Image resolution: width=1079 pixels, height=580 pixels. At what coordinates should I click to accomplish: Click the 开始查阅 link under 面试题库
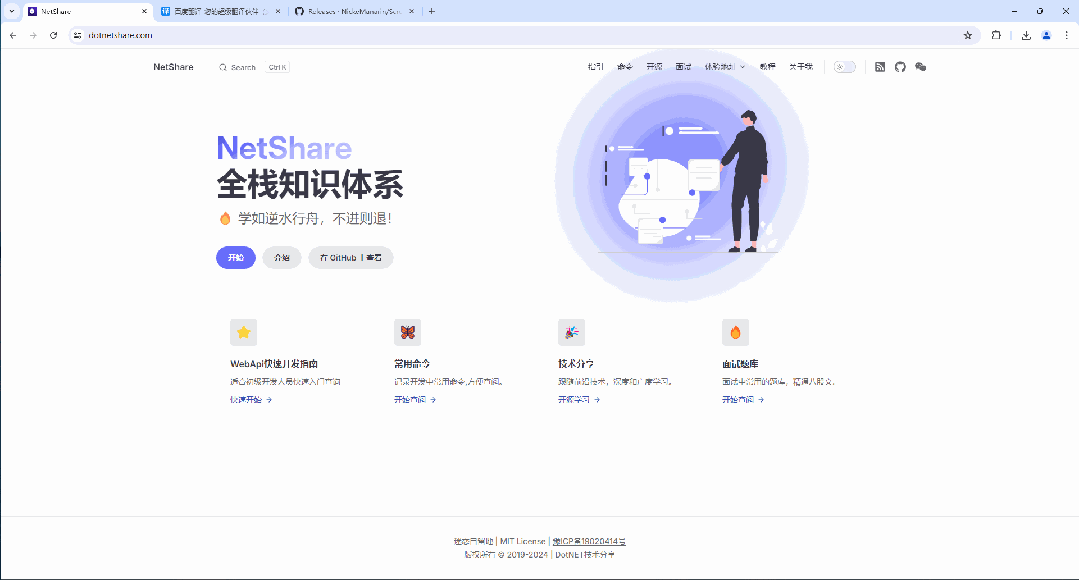pos(743,400)
